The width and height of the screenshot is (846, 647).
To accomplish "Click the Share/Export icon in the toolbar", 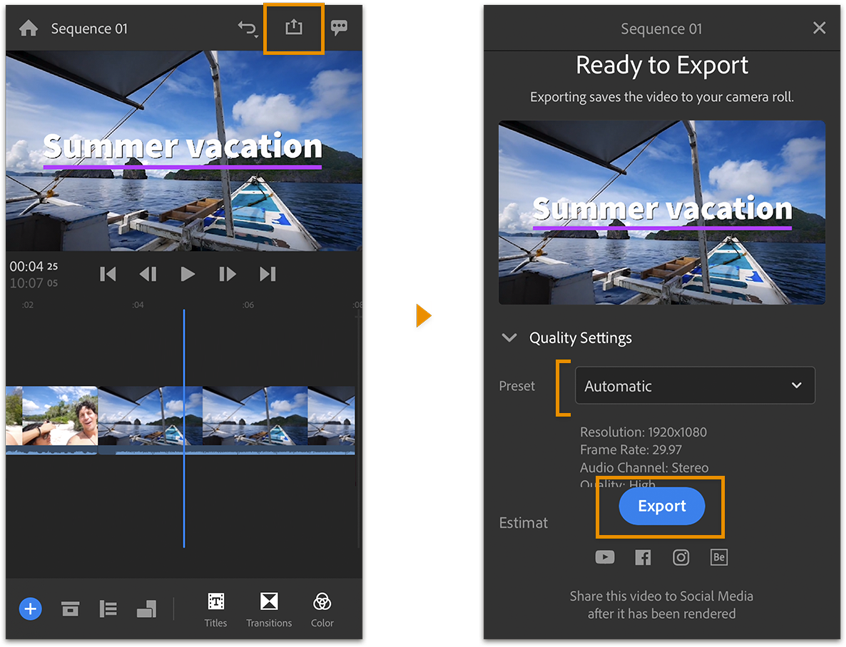I will pyautogui.click(x=293, y=28).
